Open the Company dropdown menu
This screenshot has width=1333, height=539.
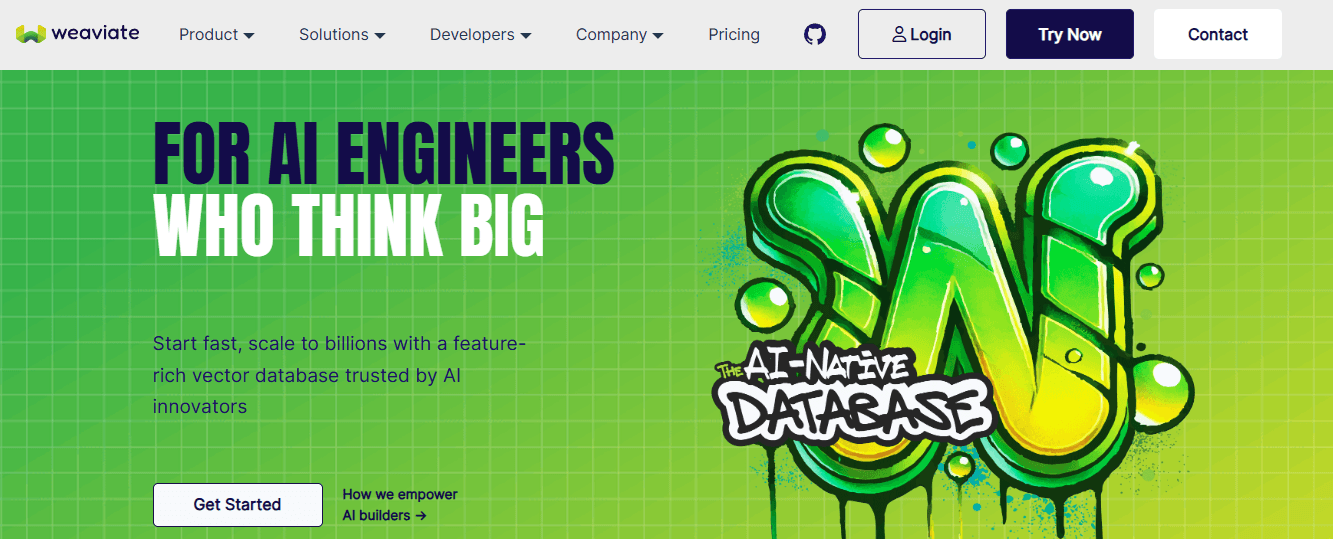point(620,34)
